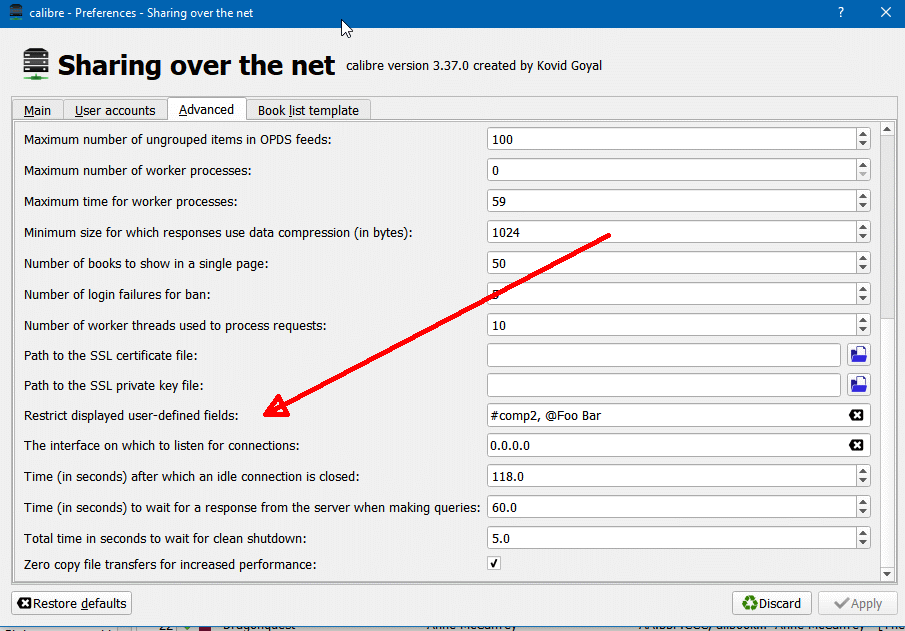The height and width of the screenshot is (631, 905).
Task: Decrease idle connection timeout seconds
Action: pos(863,481)
